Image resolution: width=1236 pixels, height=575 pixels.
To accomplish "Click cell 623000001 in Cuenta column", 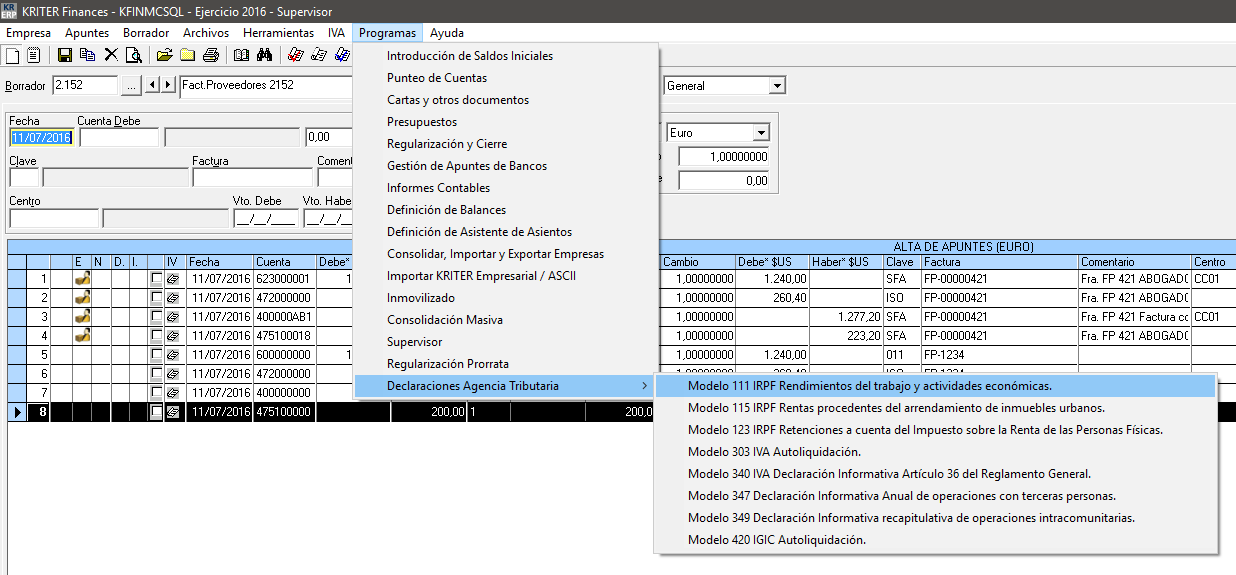I will (285, 279).
